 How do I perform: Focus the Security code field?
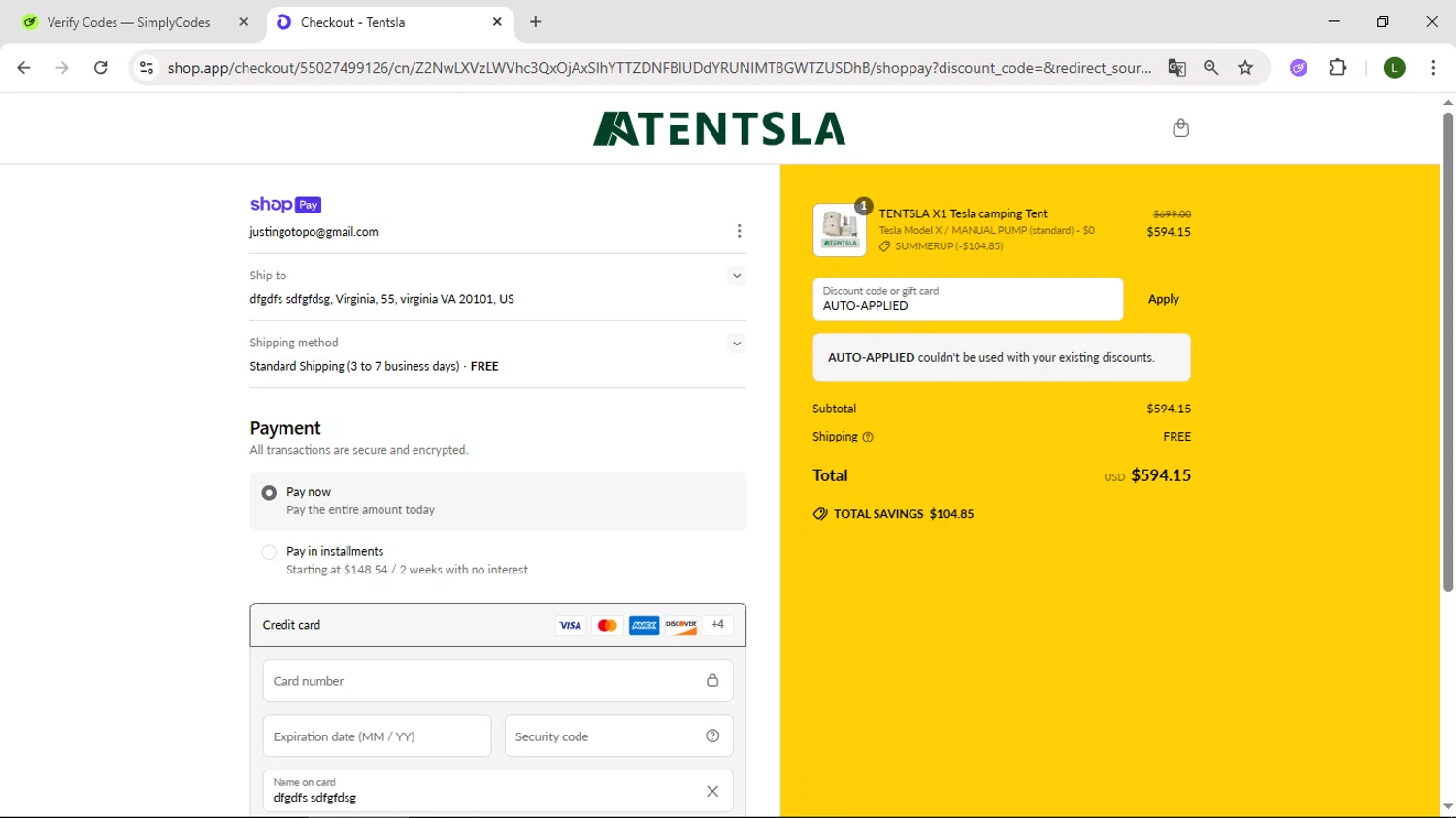click(x=618, y=736)
